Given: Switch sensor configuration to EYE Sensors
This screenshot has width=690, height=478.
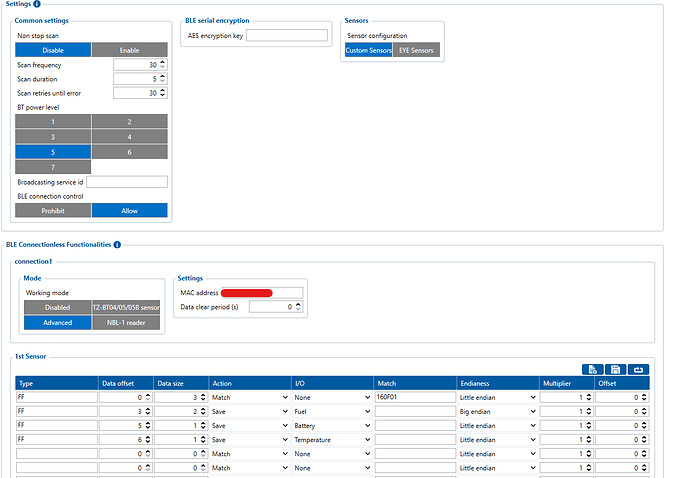Looking at the screenshot, I should 416,50.
